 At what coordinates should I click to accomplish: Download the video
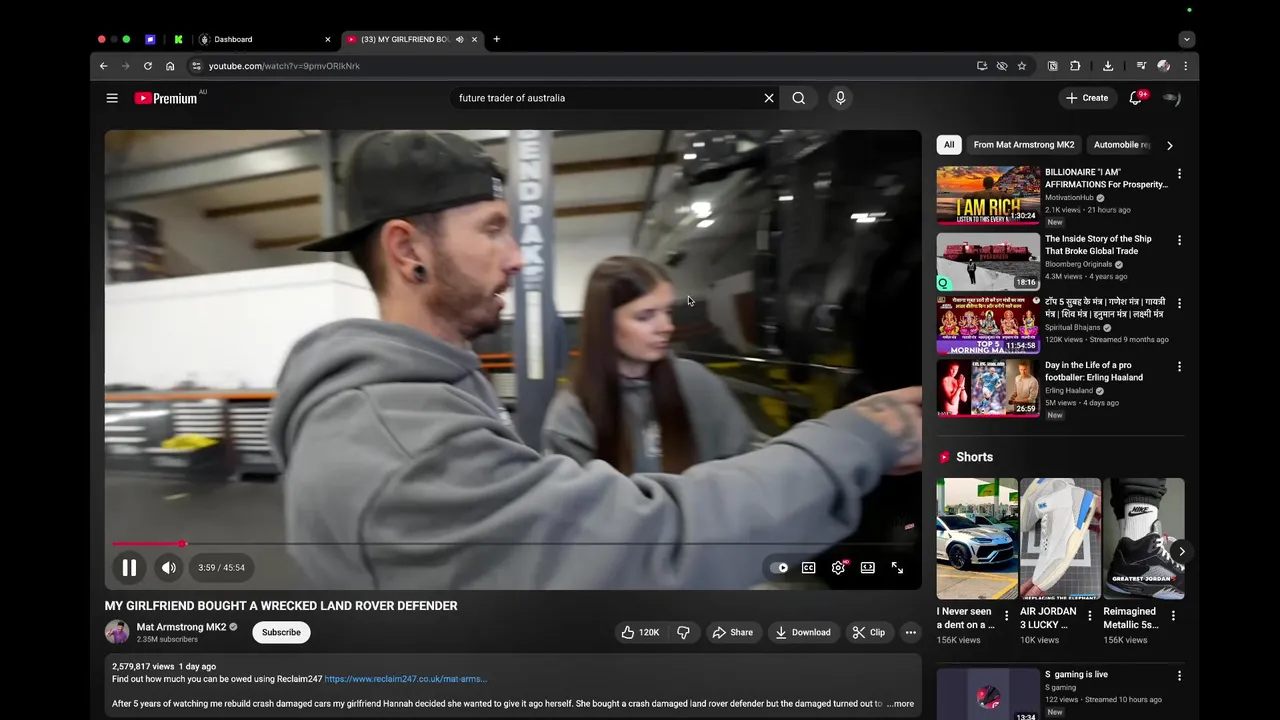(803, 632)
